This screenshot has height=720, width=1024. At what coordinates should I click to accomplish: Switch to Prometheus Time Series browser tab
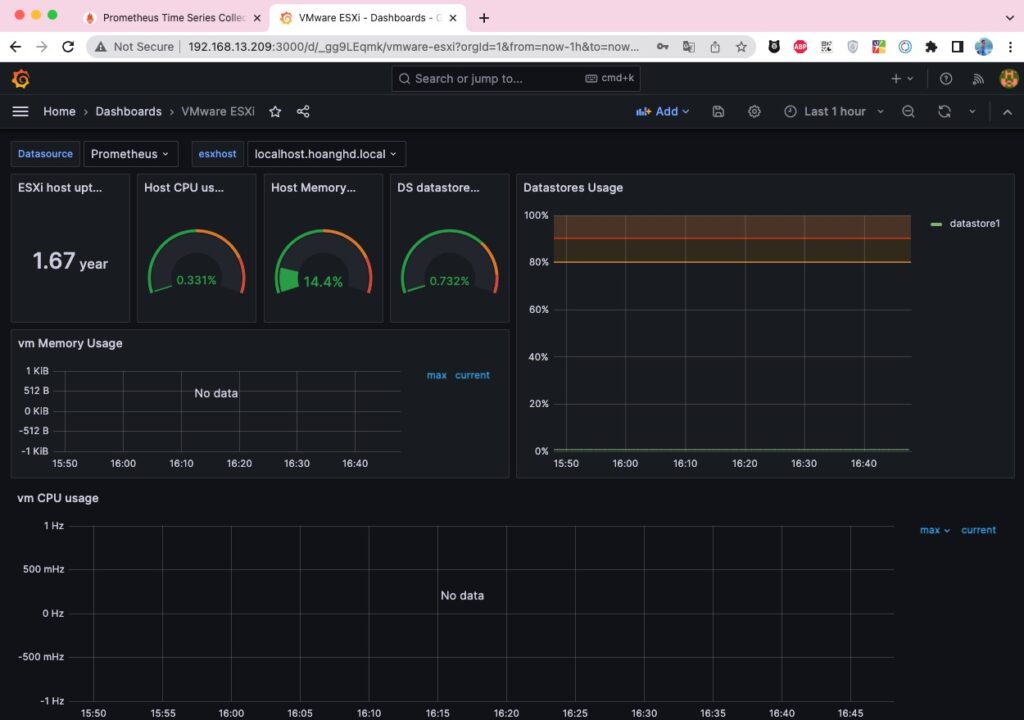click(174, 18)
